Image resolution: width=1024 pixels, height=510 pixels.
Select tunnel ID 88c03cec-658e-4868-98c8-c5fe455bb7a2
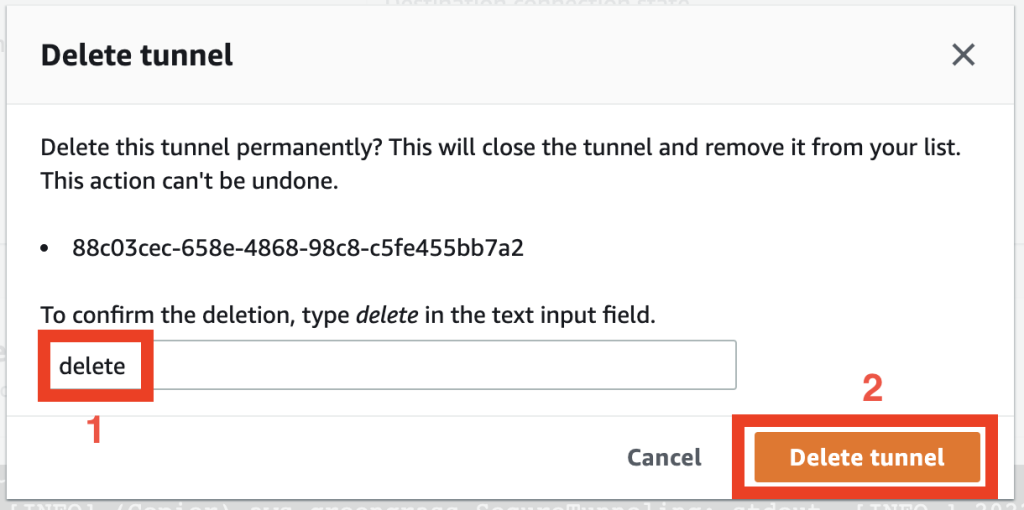pos(298,248)
